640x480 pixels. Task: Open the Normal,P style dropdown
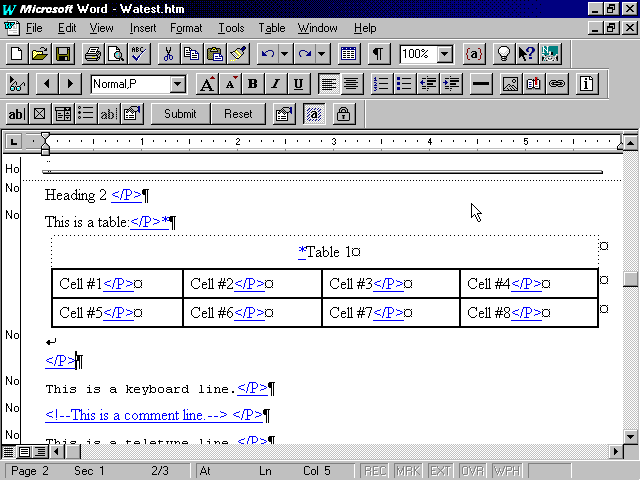click(x=177, y=85)
